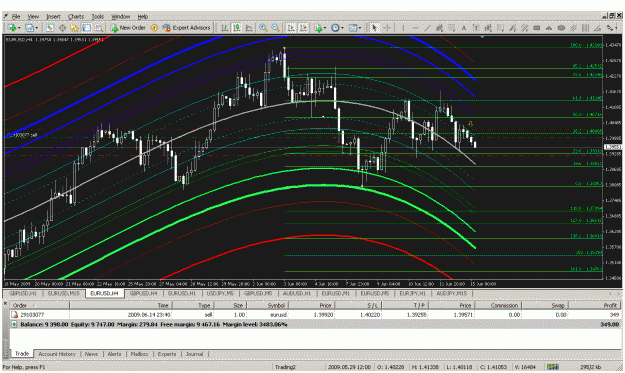Open the Profiles toolbar icon
This screenshot has width=625, height=373.
[29, 27]
